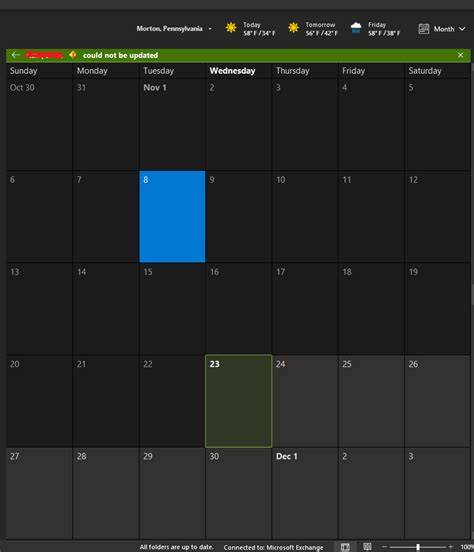The height and width of the screenshot is (552, 474).
Task: Click 'All folders are up to date.' status
Action: 177,547
